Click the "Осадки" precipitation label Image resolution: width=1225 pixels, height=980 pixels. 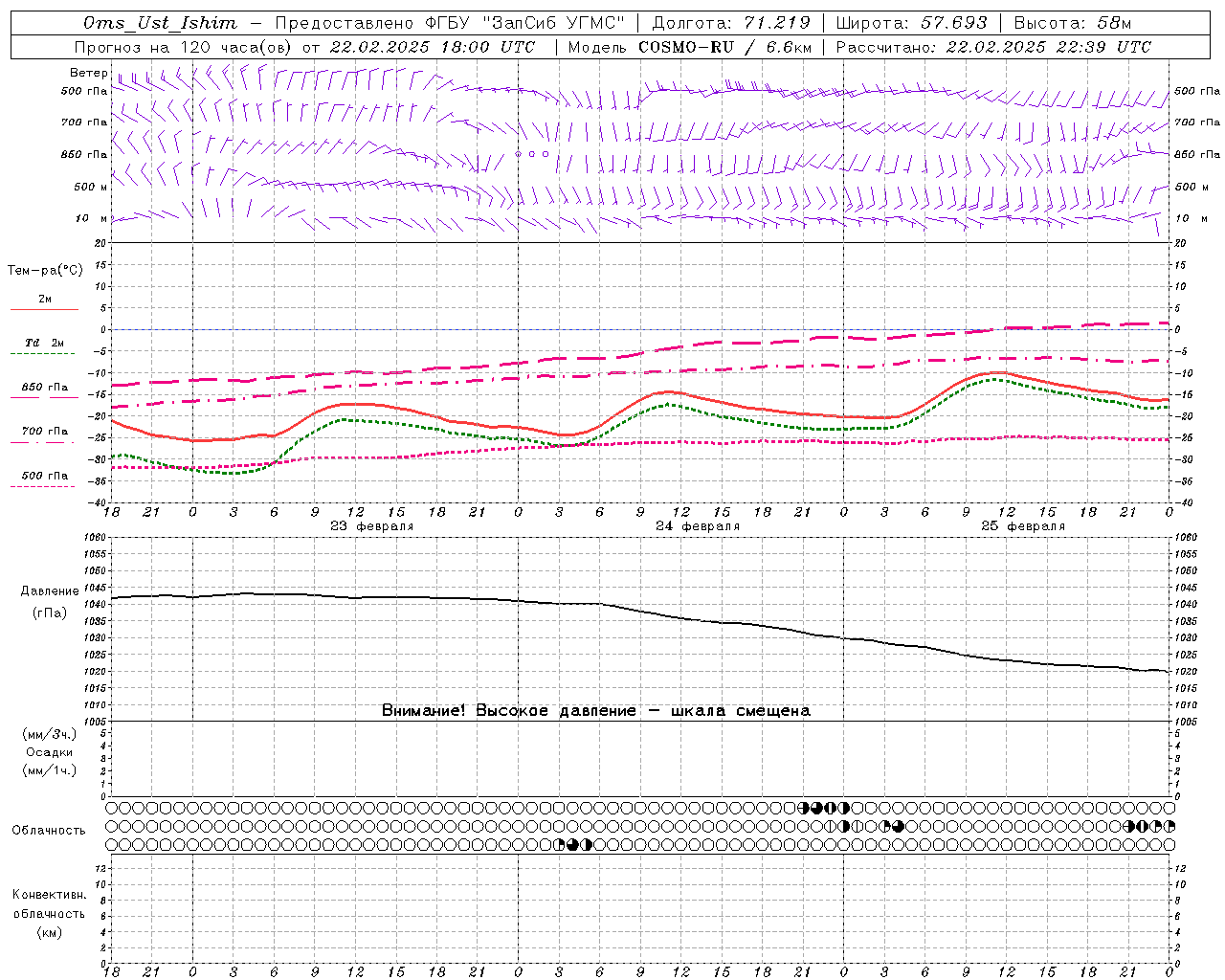[x=50, y=752]
